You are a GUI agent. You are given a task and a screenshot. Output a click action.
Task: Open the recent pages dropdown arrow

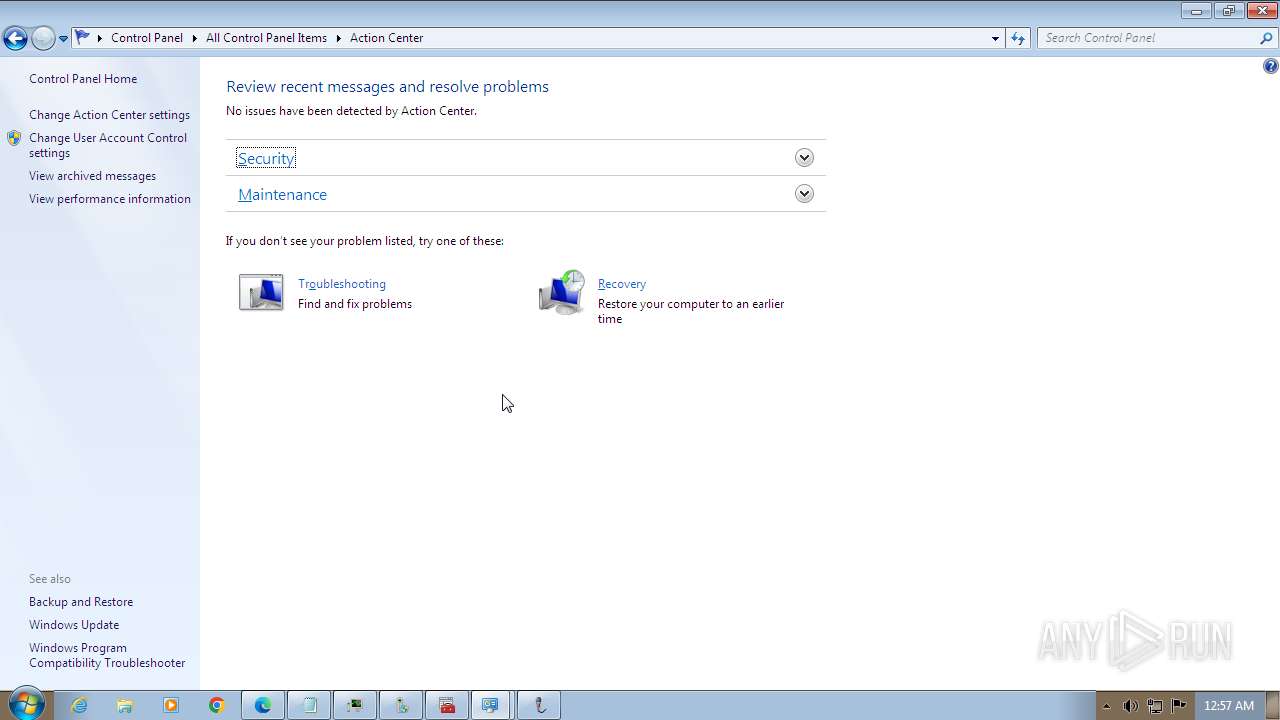[x=63, y=39]
